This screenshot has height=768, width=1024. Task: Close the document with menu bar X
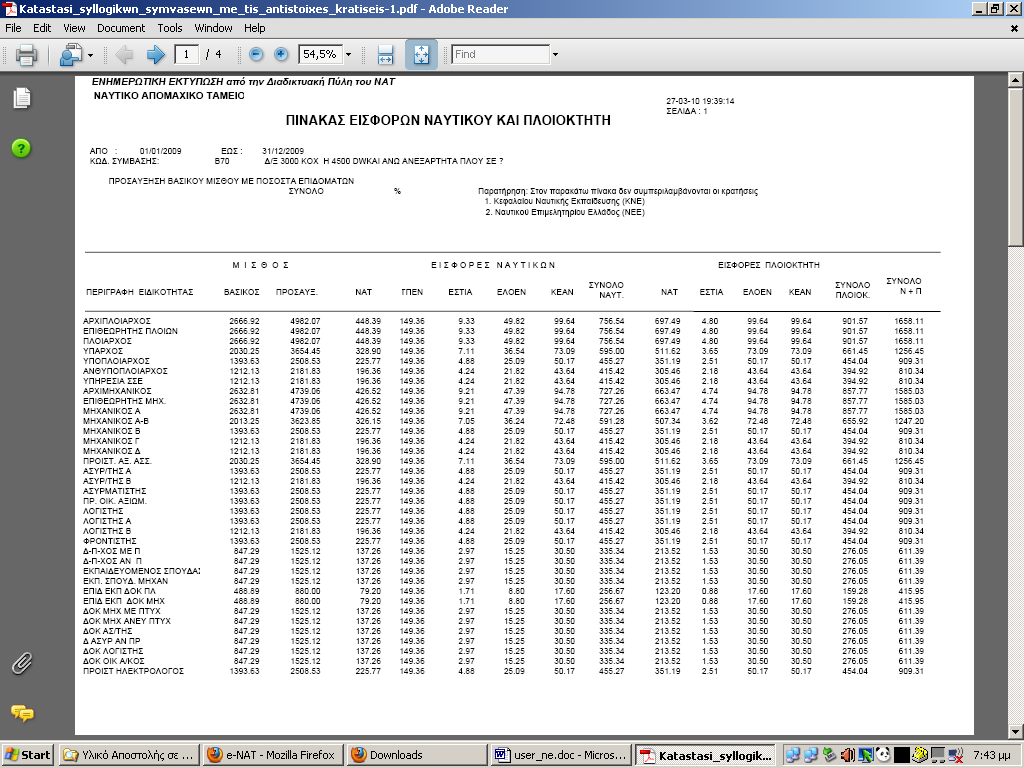[x=1014, y=29]
